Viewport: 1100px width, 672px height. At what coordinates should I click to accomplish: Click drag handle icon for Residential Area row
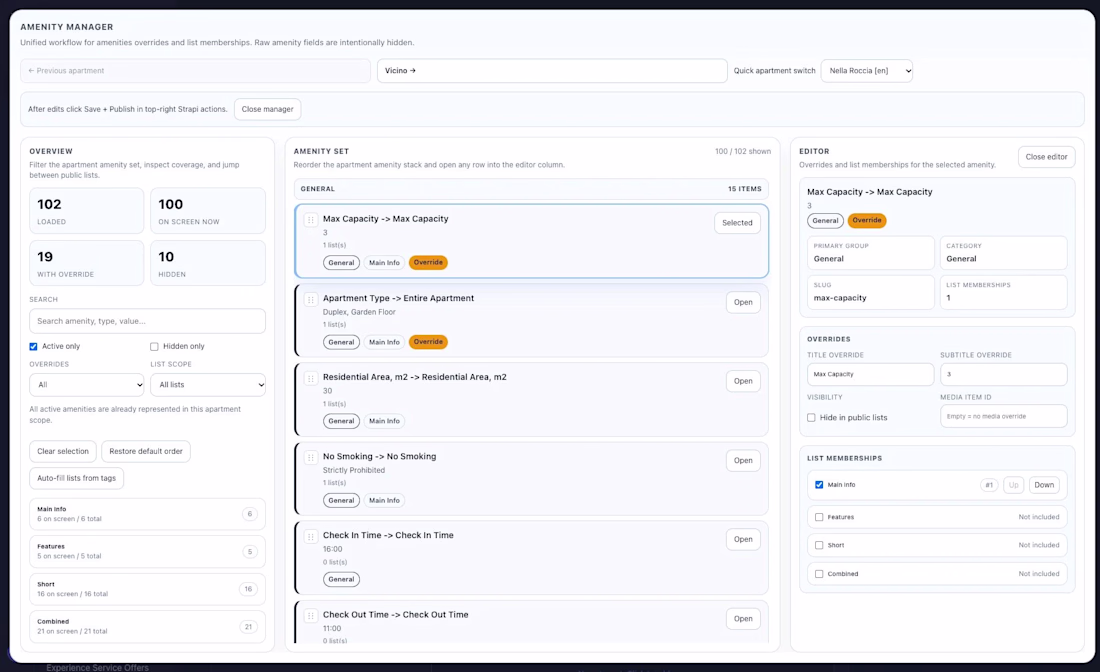point(310,379)
